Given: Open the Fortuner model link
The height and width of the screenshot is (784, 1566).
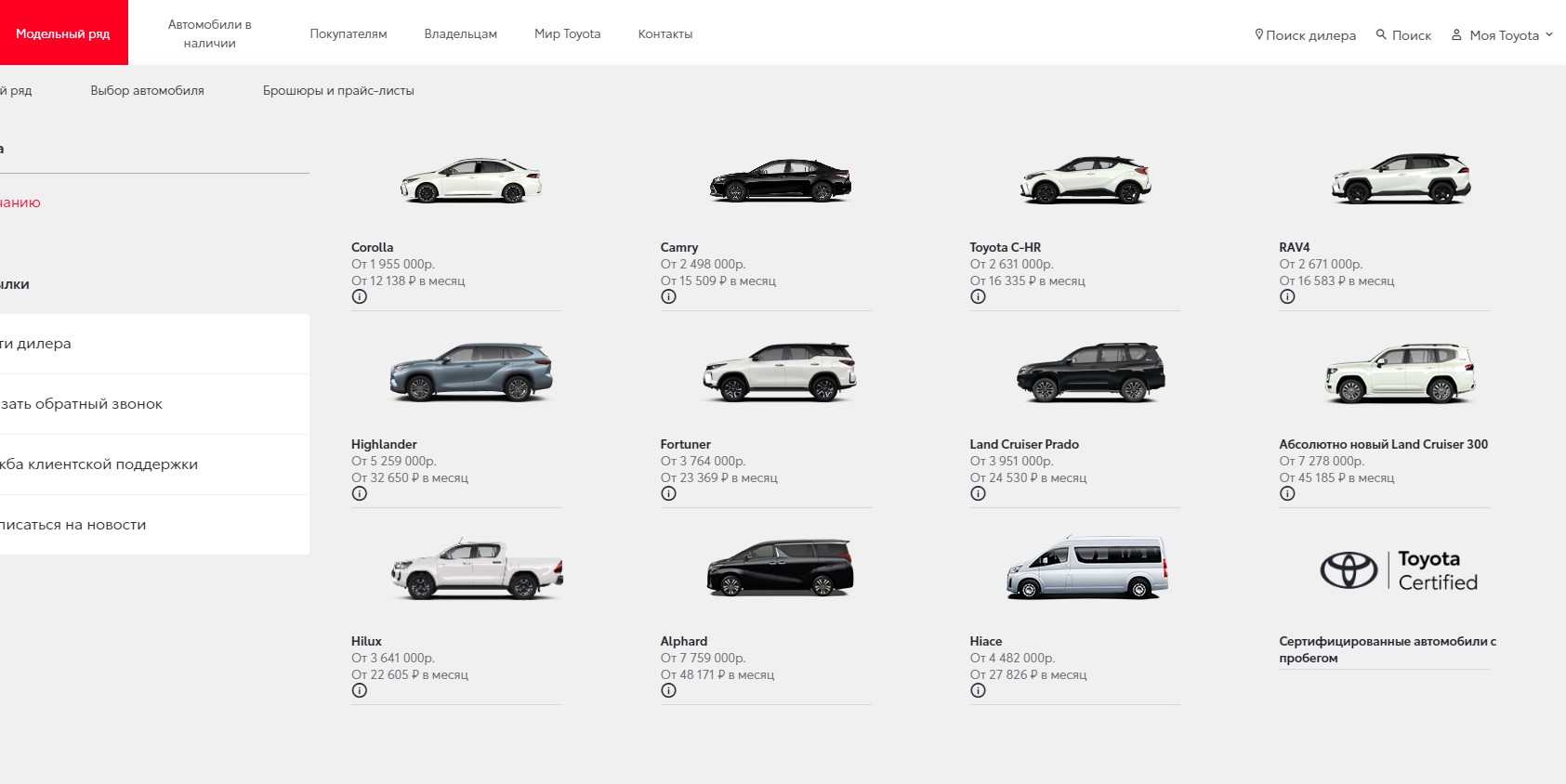Looking at the screenshot, I should tap(686, 444).
